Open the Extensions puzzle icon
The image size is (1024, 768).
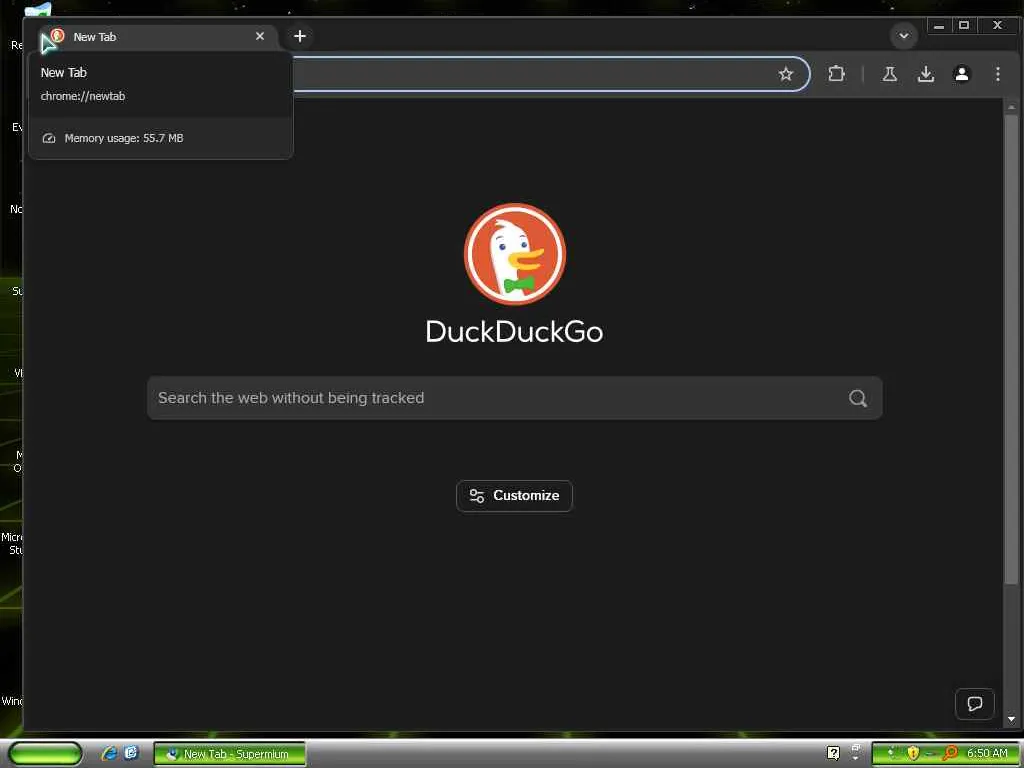click(x=836, y=74)
